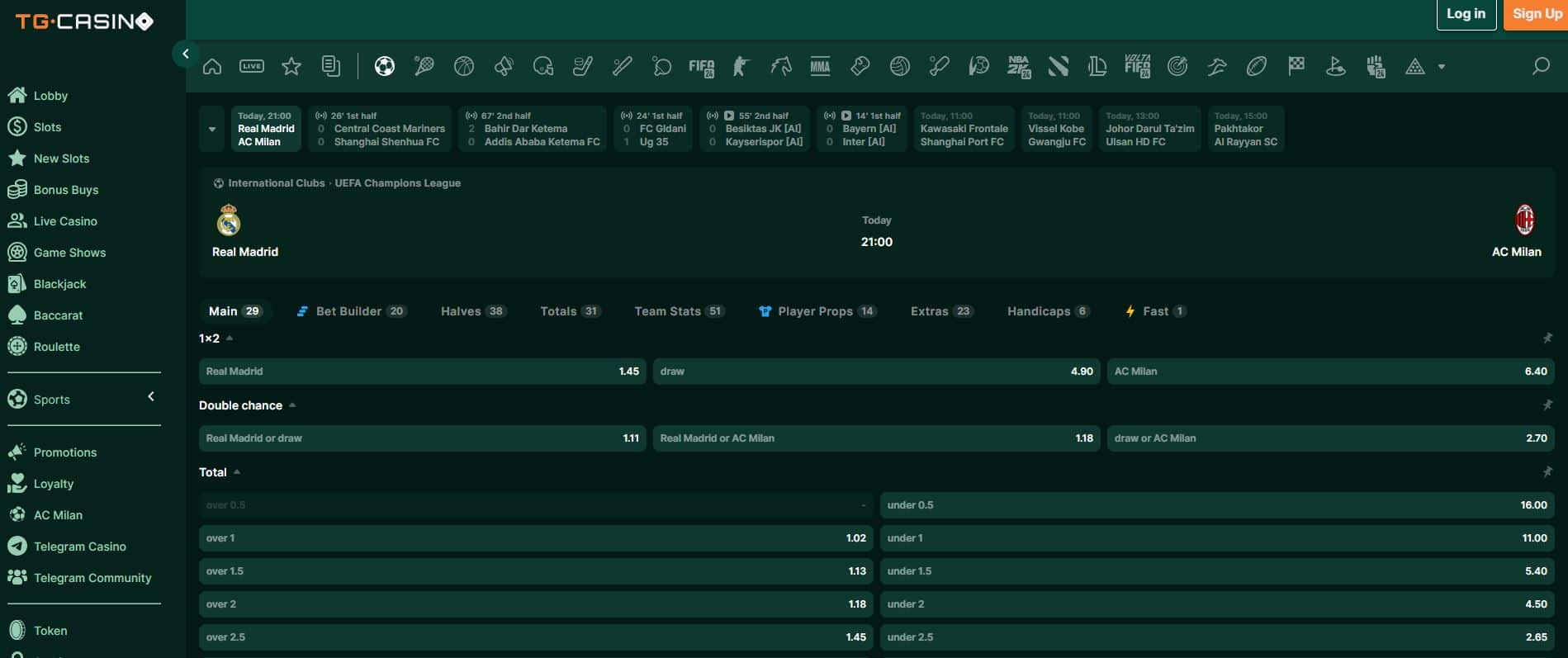Switch to the Halves tab

click(473, 311)
